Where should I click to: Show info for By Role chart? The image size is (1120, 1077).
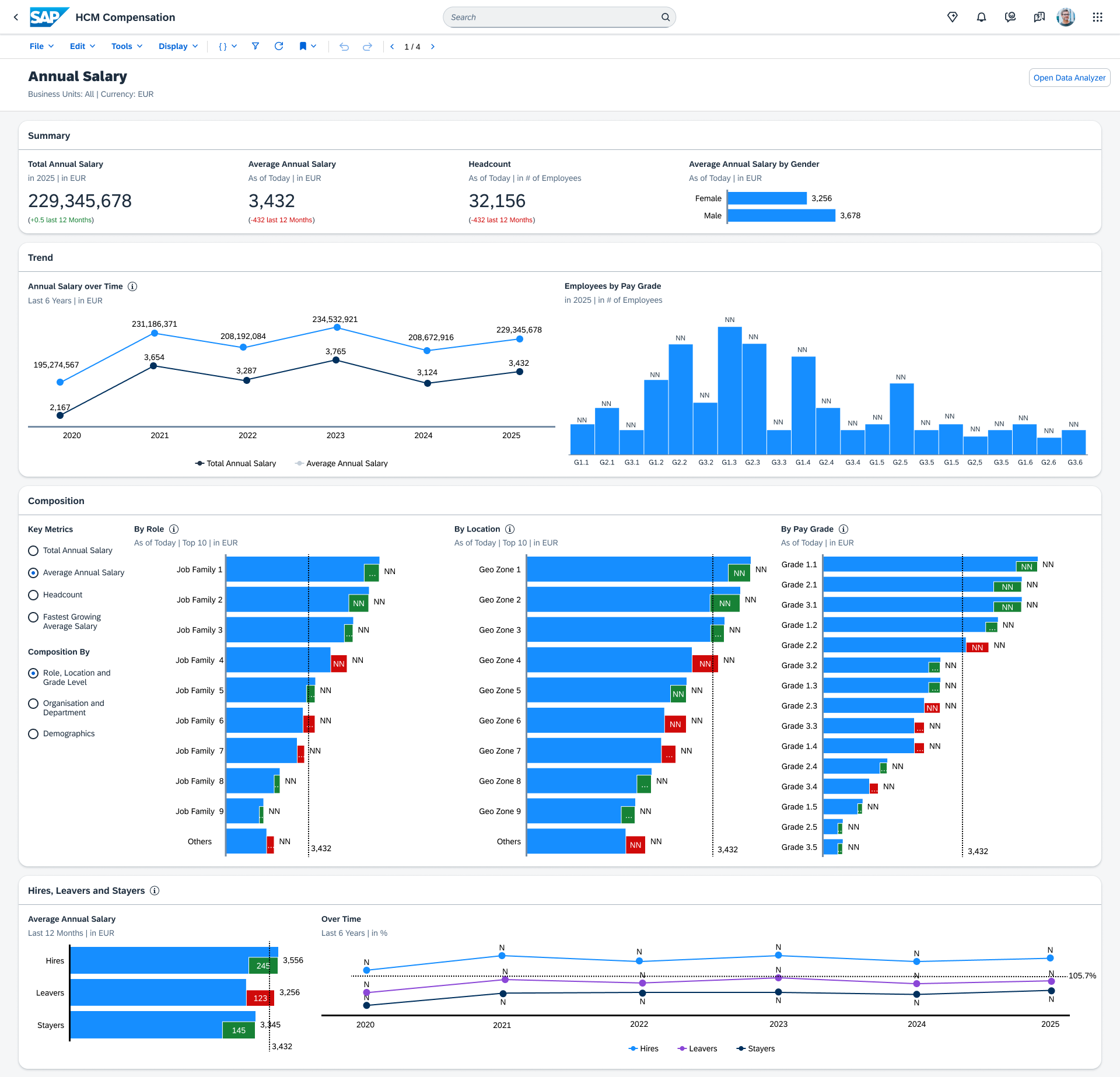(174, 529)
